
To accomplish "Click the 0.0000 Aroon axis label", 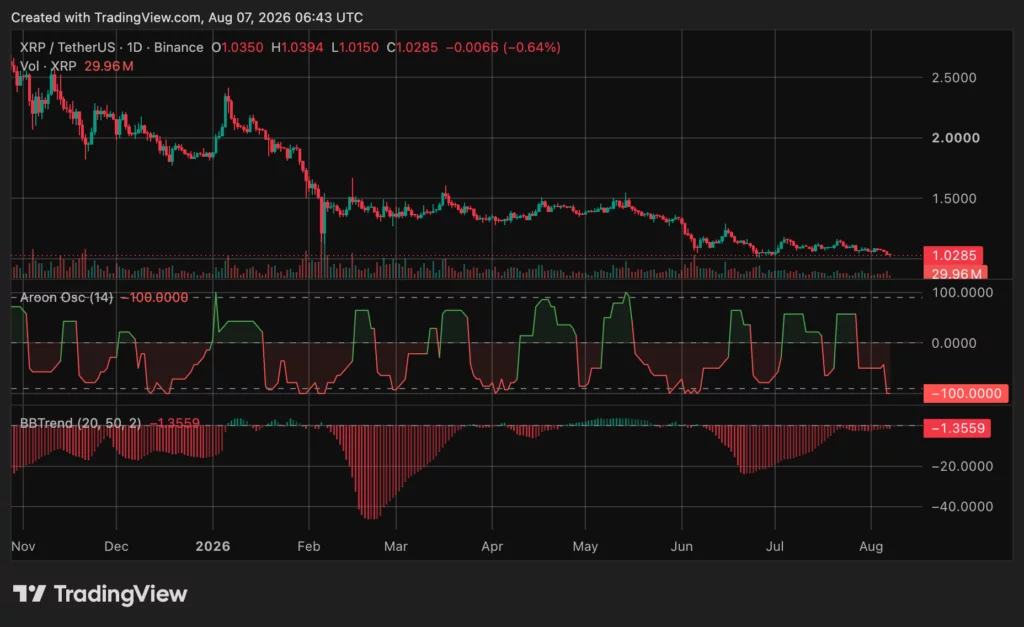I will tap(954, 343).
